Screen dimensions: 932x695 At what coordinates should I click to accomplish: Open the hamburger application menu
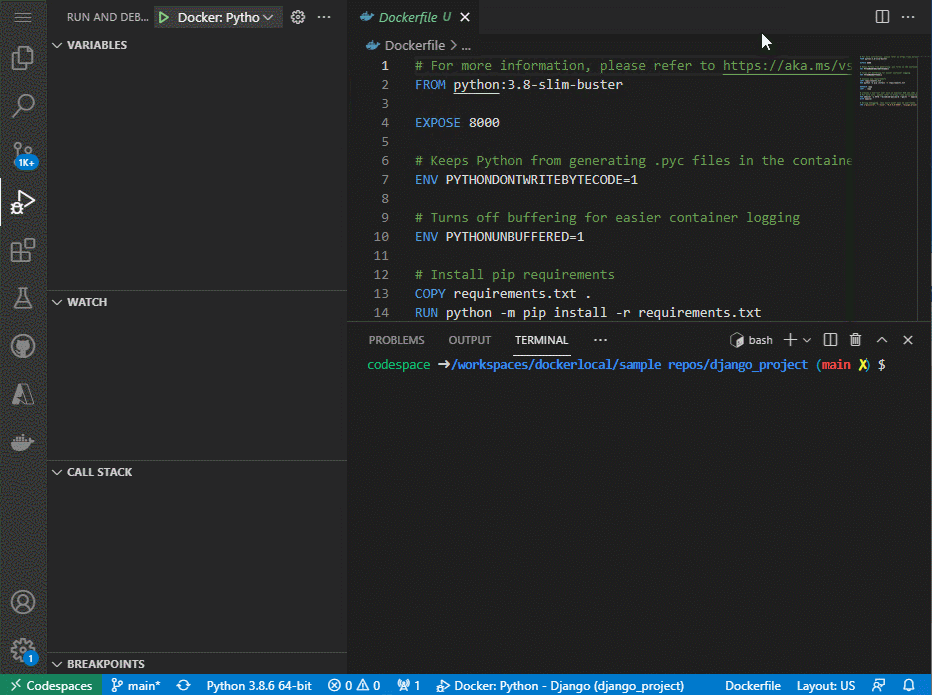pos(23,17)
